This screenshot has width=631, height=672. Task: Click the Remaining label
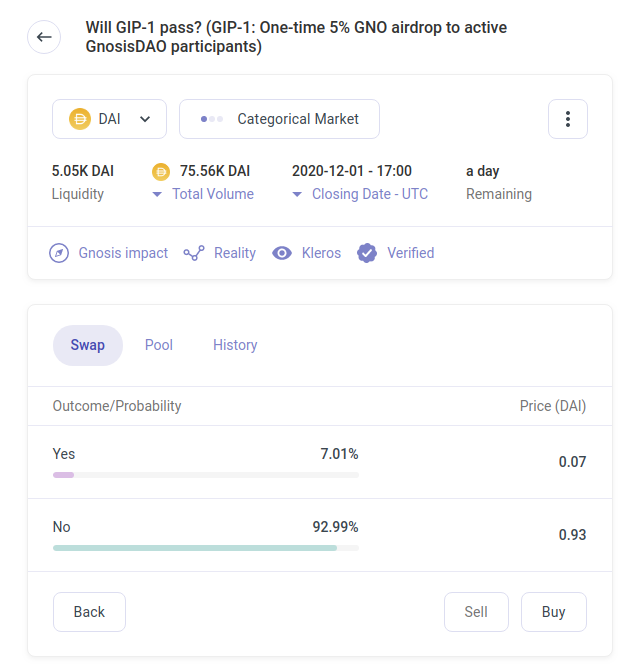[499, 194]
